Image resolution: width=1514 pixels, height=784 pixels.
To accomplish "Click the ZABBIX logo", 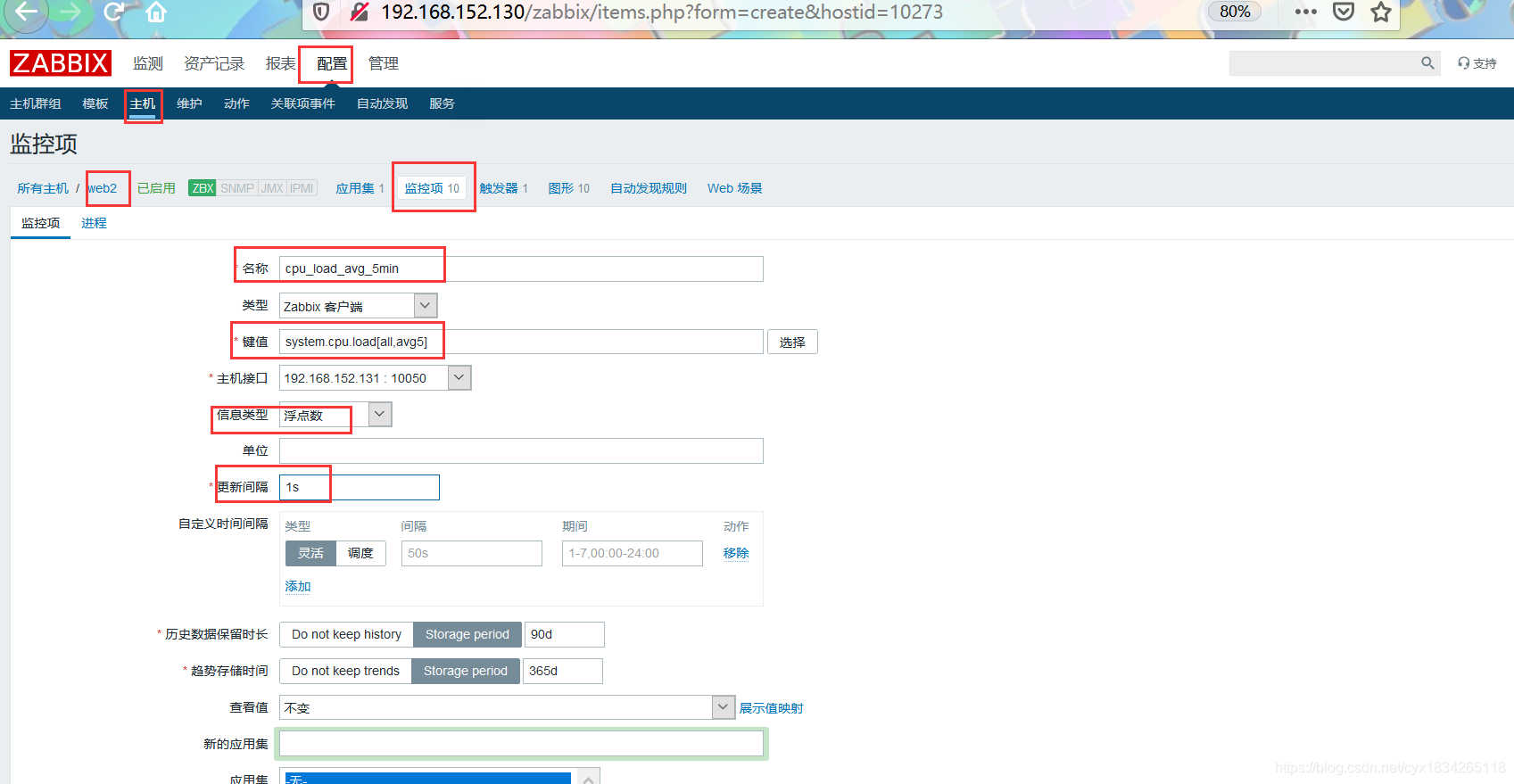I will point(61,63).
